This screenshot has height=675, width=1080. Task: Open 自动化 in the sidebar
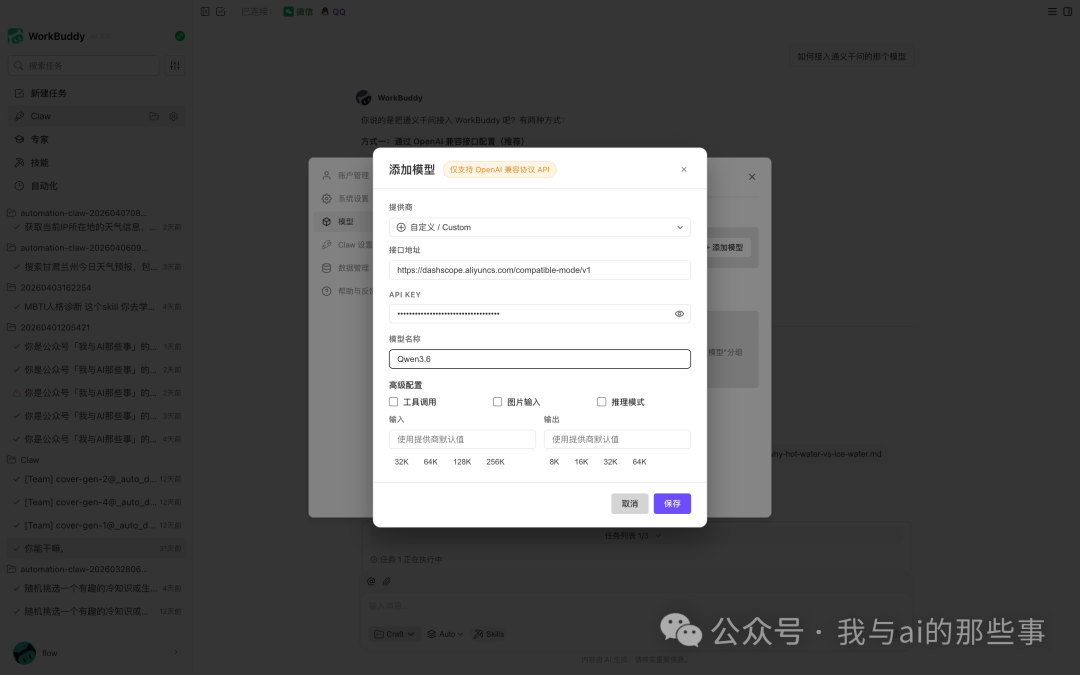click(x=96, y=186)
